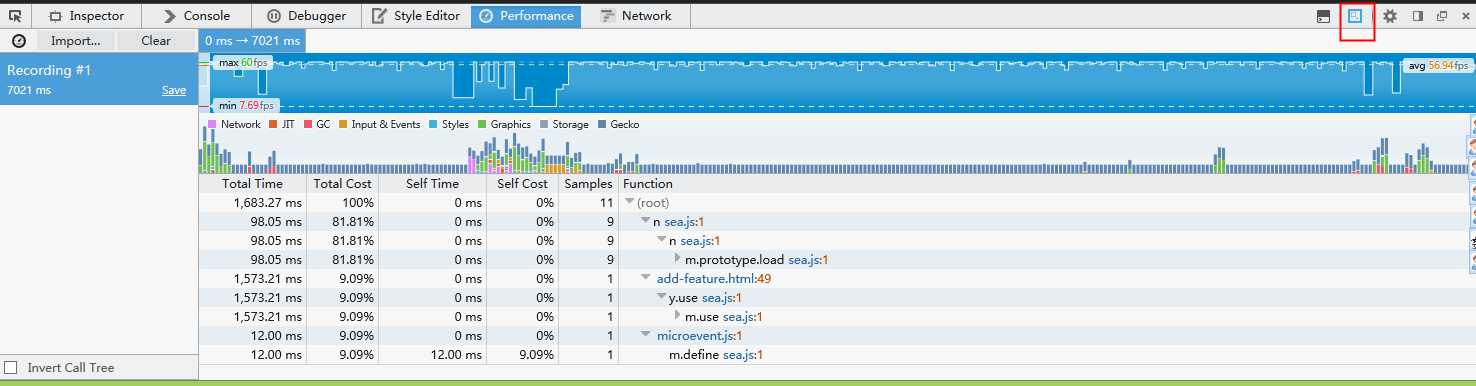Open the Style Editor tab
Viewport: 1476px width, 386px height.
[416, 16]
